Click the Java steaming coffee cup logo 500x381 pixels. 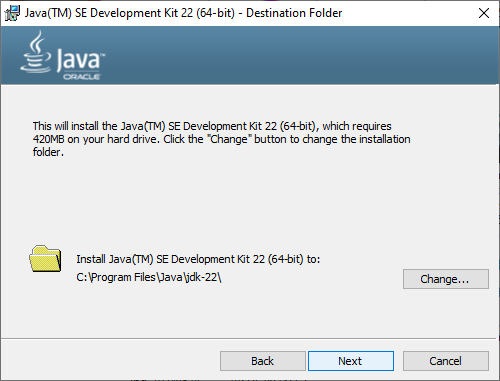pyautogui.click(x=36, y=52)
